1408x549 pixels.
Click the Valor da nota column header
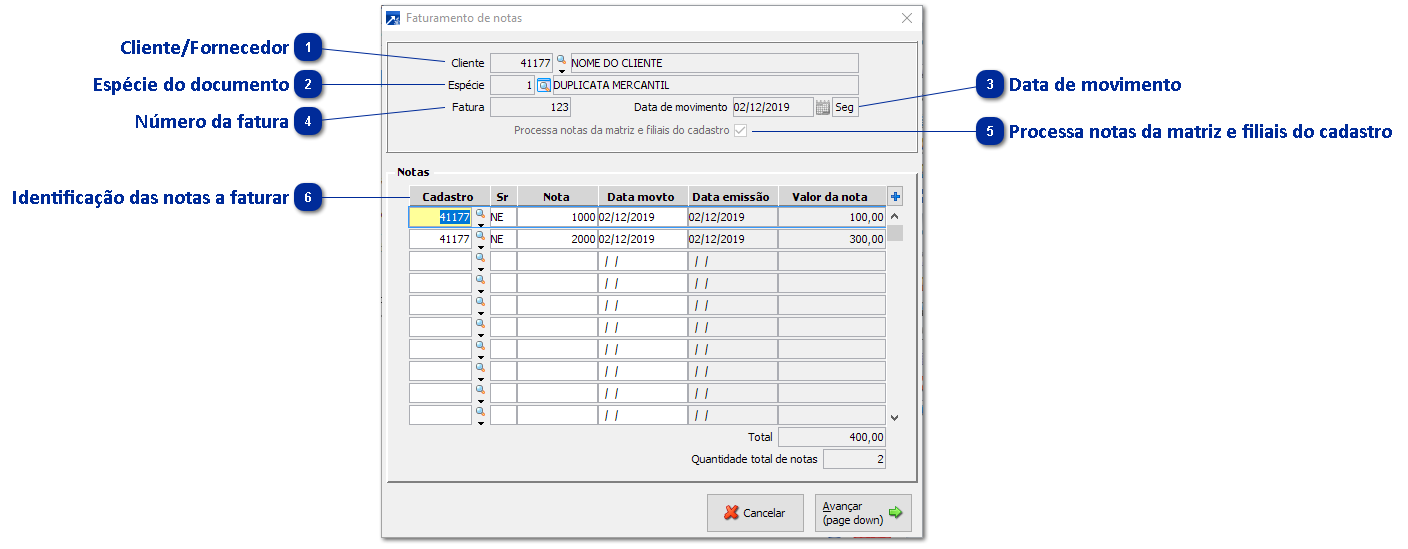point(831,197)
